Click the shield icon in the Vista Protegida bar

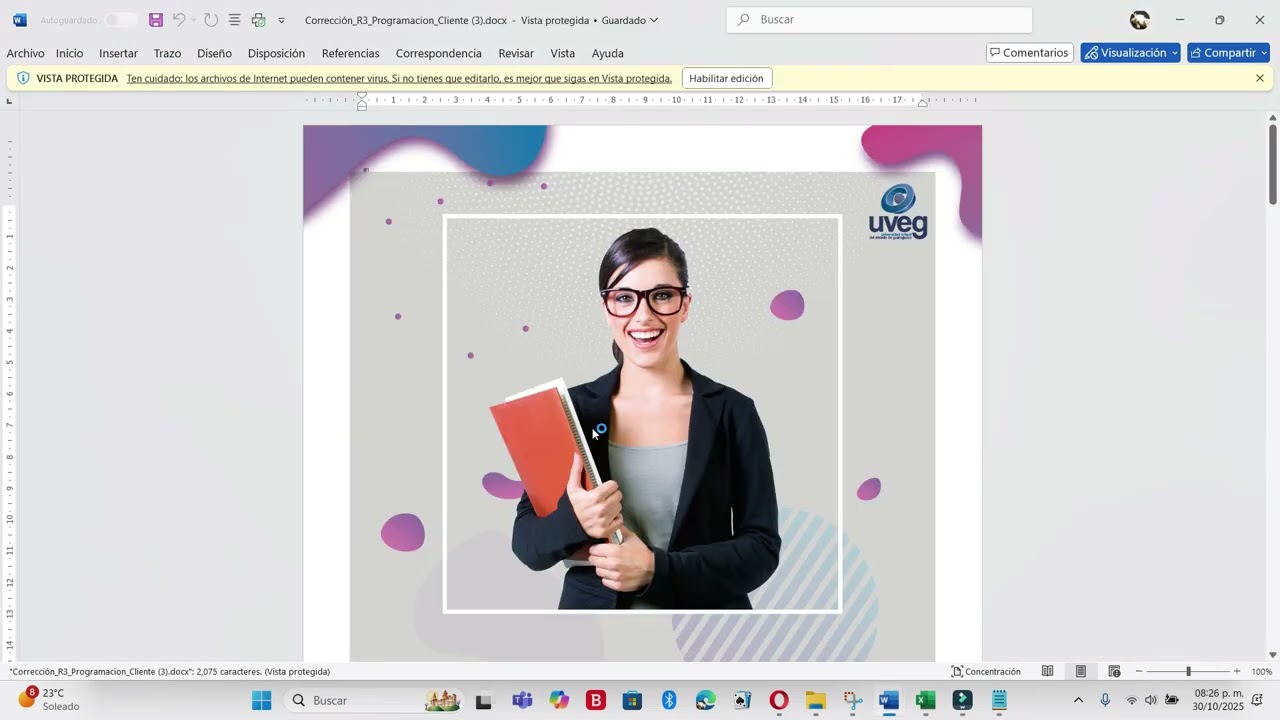click(23, 78)
